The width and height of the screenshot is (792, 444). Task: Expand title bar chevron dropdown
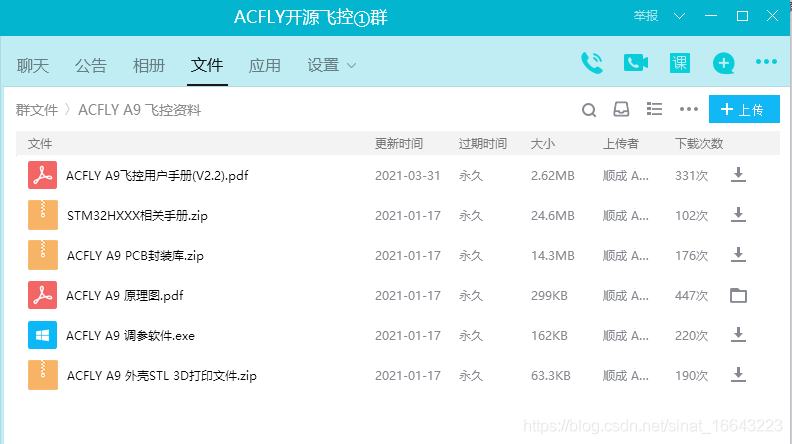pyautogui.click(x=679, y=16)
